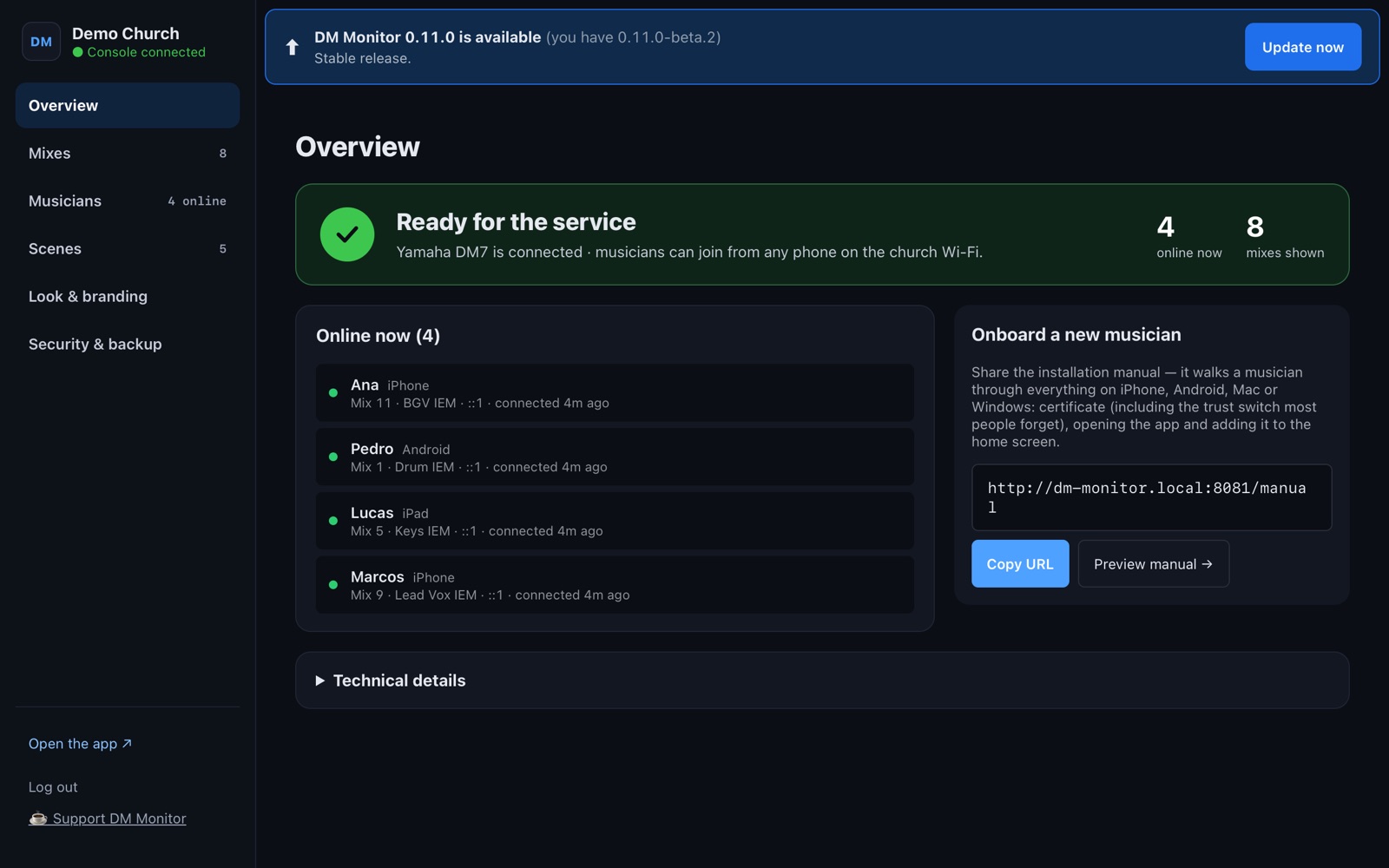Image resolution: width=1389 pixels, height=868 pixels.
Task: Open the Support DM Monitor link
Action: pyautogui.click(x=108, y=819)
